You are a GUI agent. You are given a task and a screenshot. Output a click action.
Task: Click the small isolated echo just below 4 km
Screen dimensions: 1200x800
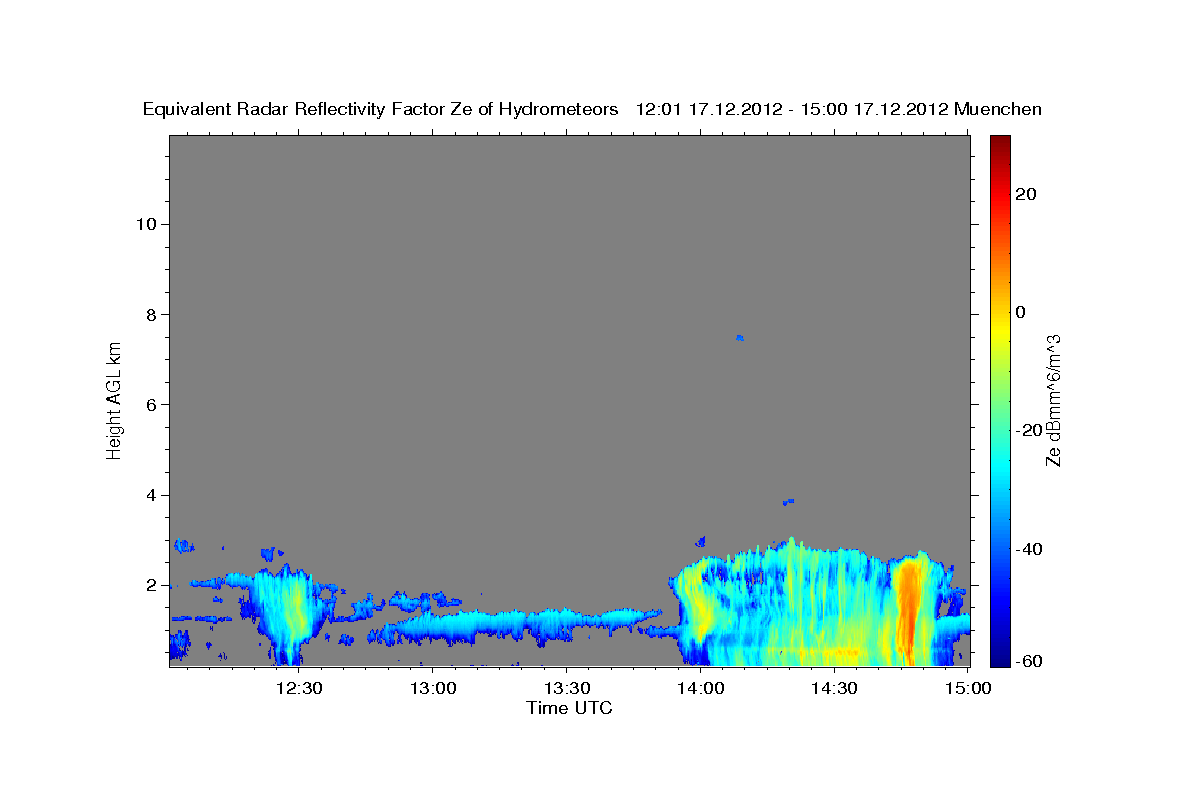coord(788,501)
